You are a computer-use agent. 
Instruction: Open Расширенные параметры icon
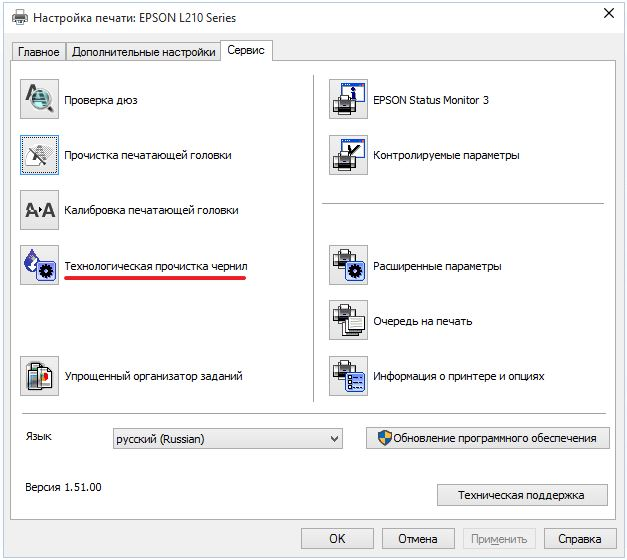[x=348, y=265]
